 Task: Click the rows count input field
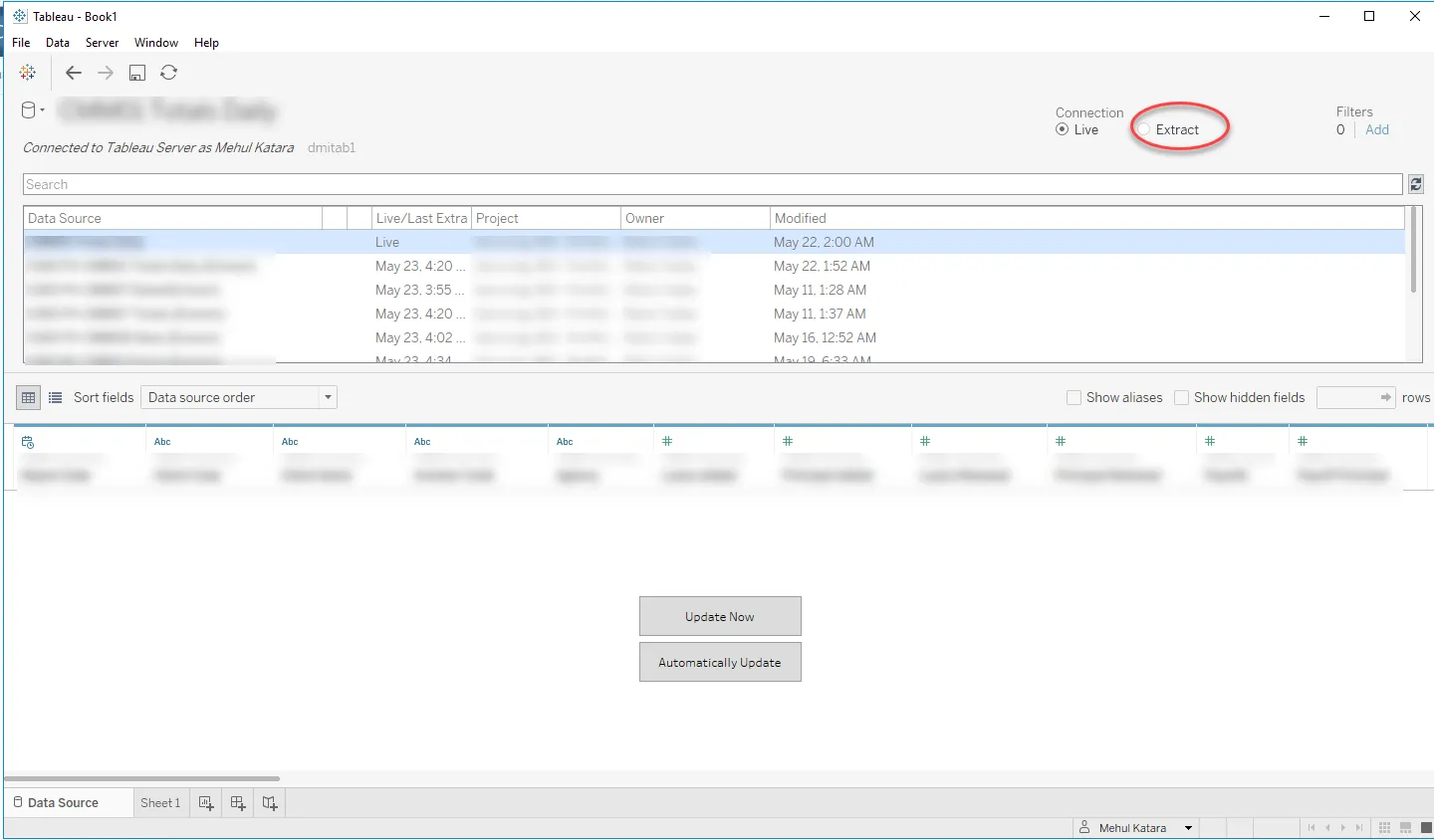pyautogui.click(x=1357, y=398)
